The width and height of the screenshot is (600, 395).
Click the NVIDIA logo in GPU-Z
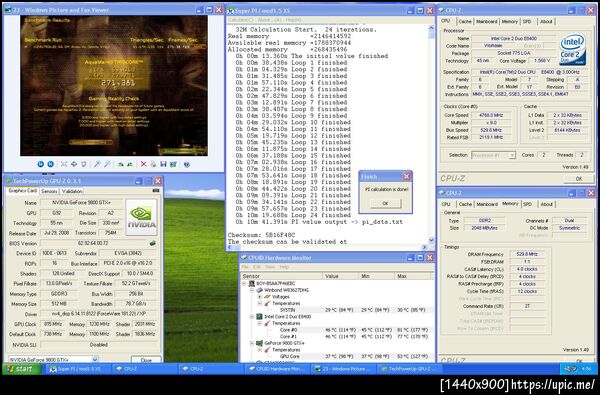141,217
